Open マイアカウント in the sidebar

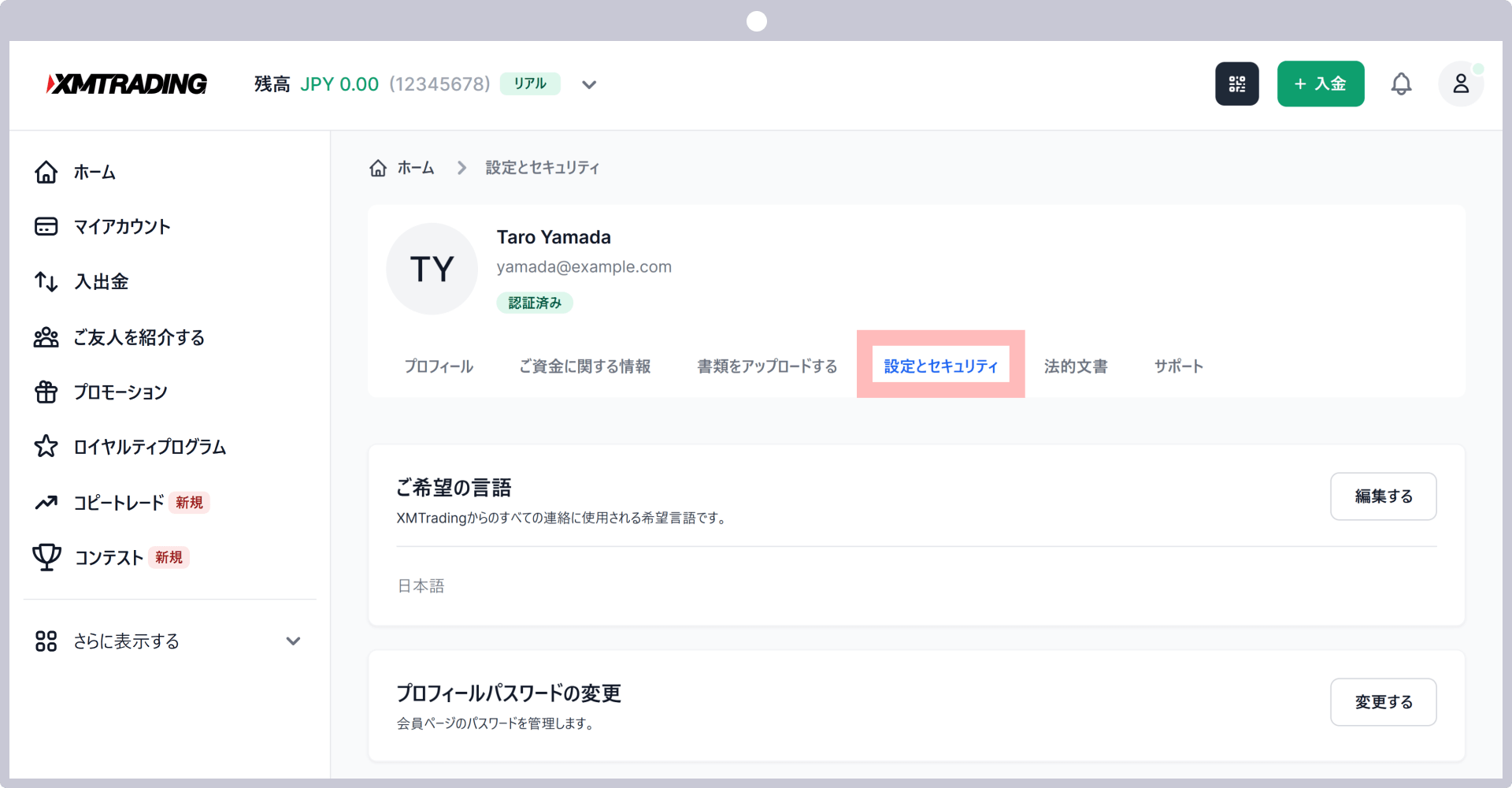(122, 227)
